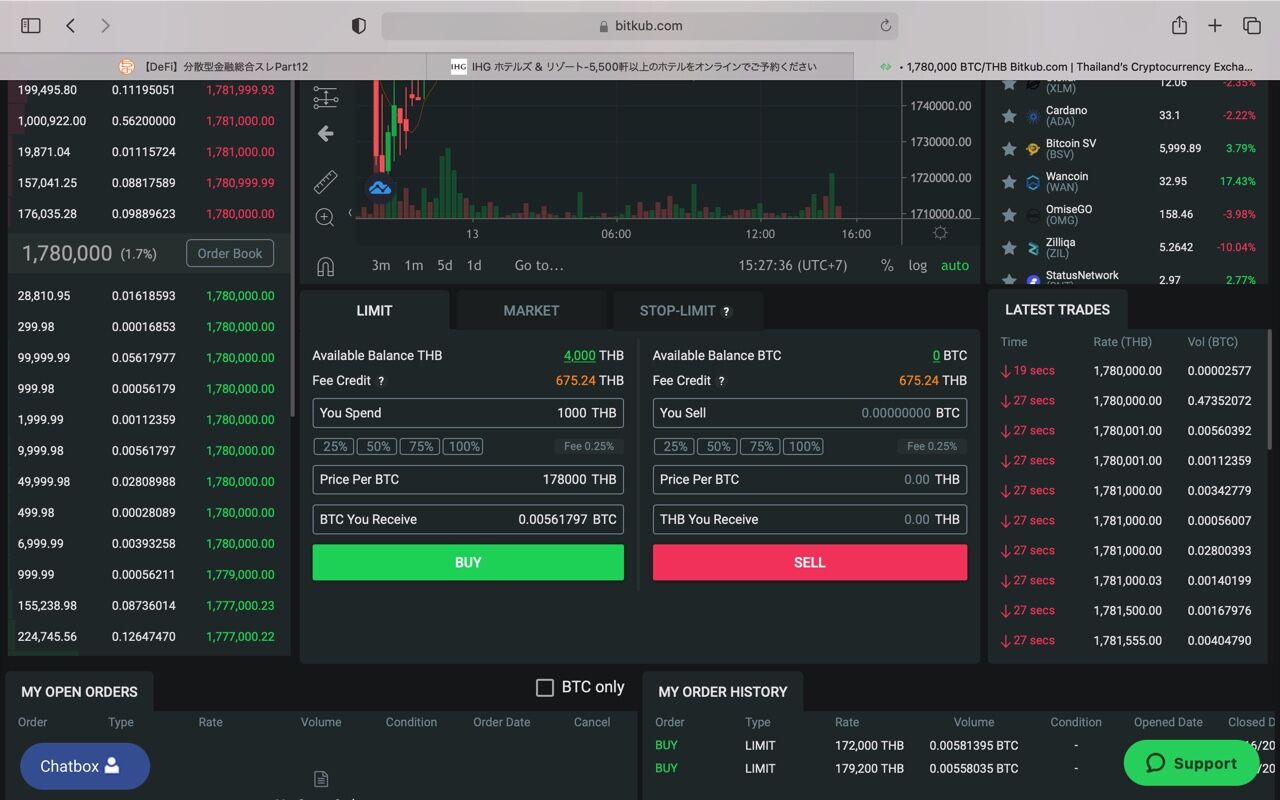The height and width of the screenshot is (800, 1280).
Task: Toggle percent scale on the chart
Action: tap(887, 265)
